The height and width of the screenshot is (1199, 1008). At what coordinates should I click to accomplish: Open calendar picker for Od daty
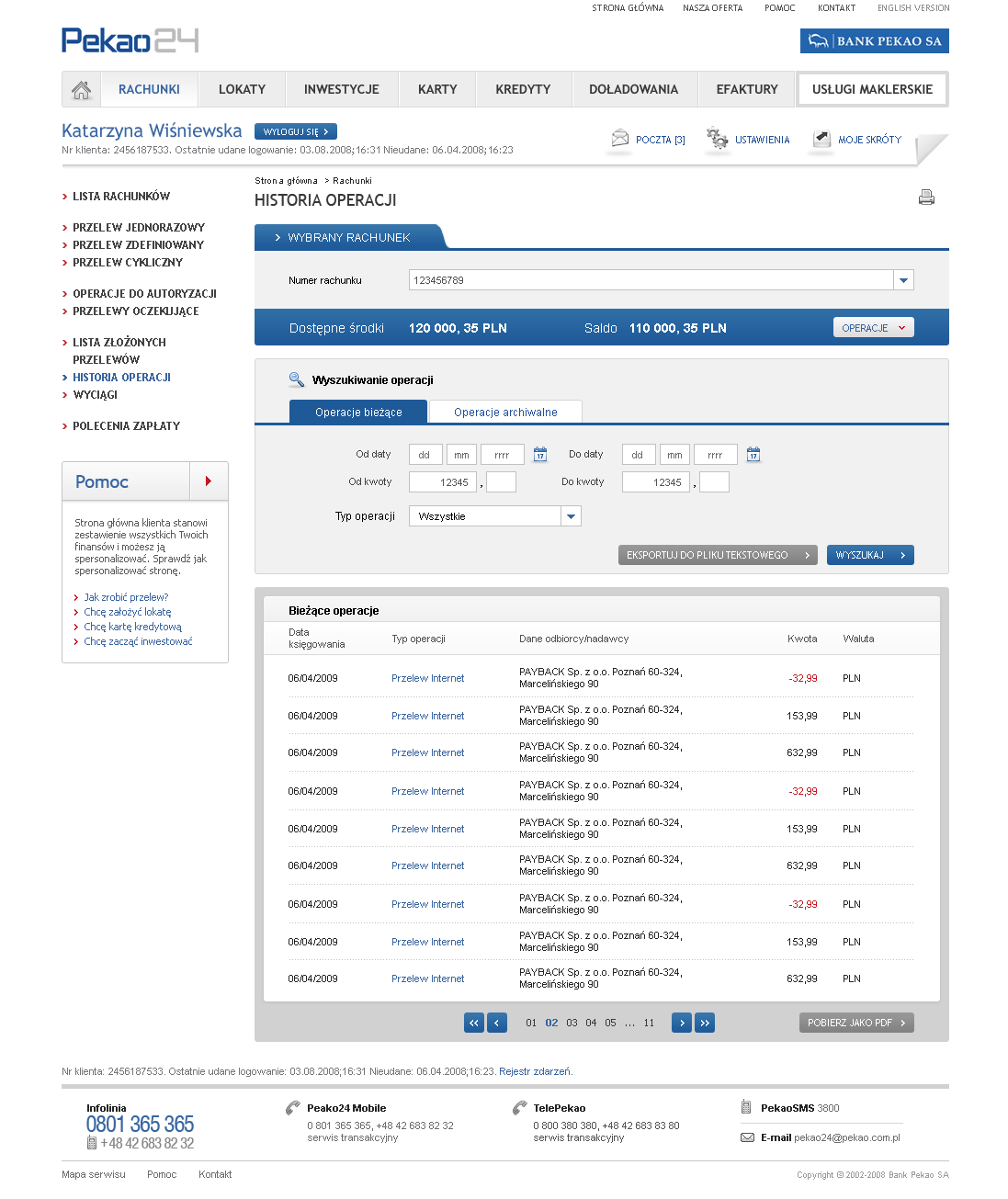[x=540, y=455]
